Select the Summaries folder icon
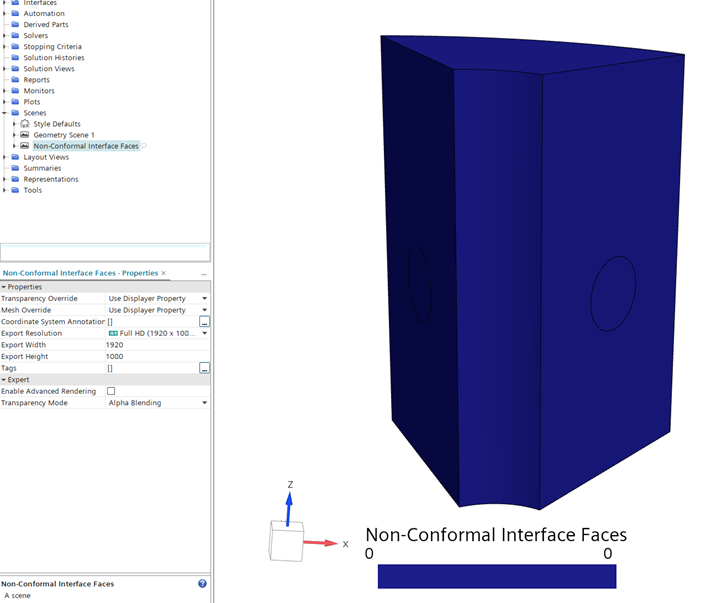Viewport: 701px width, 603px height. tap(15, 168)
